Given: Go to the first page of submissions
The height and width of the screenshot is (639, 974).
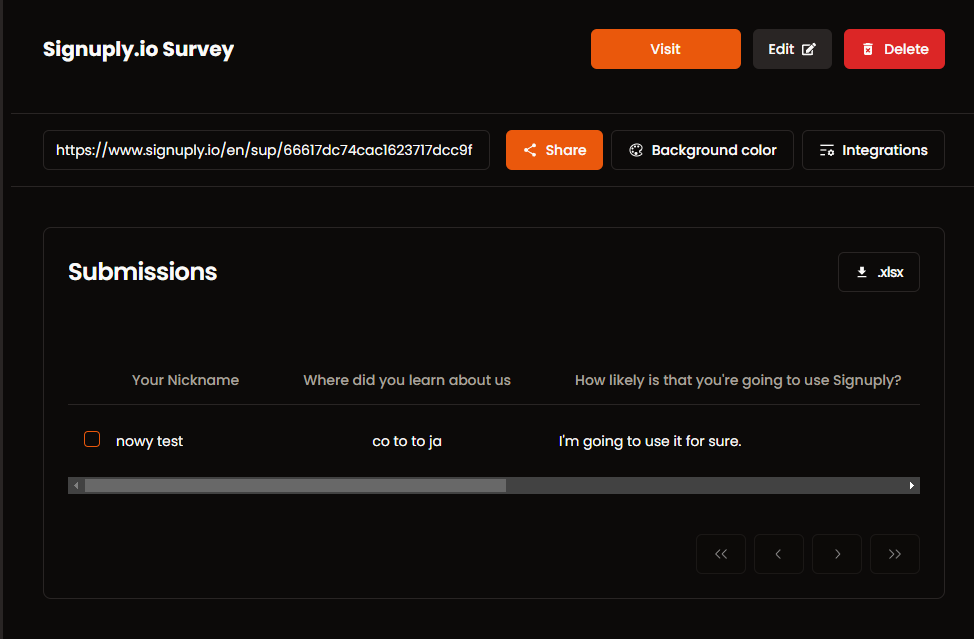Looking at the screenshot, I should (x=721, y=554).
